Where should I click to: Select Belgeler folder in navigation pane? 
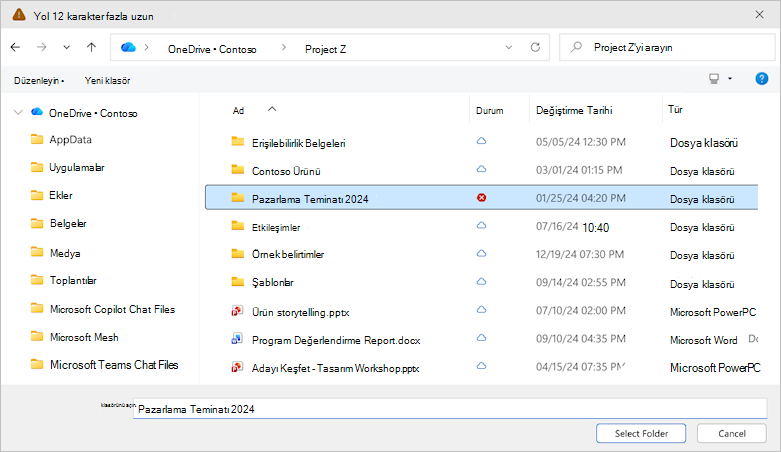click(x=68, y=223)
